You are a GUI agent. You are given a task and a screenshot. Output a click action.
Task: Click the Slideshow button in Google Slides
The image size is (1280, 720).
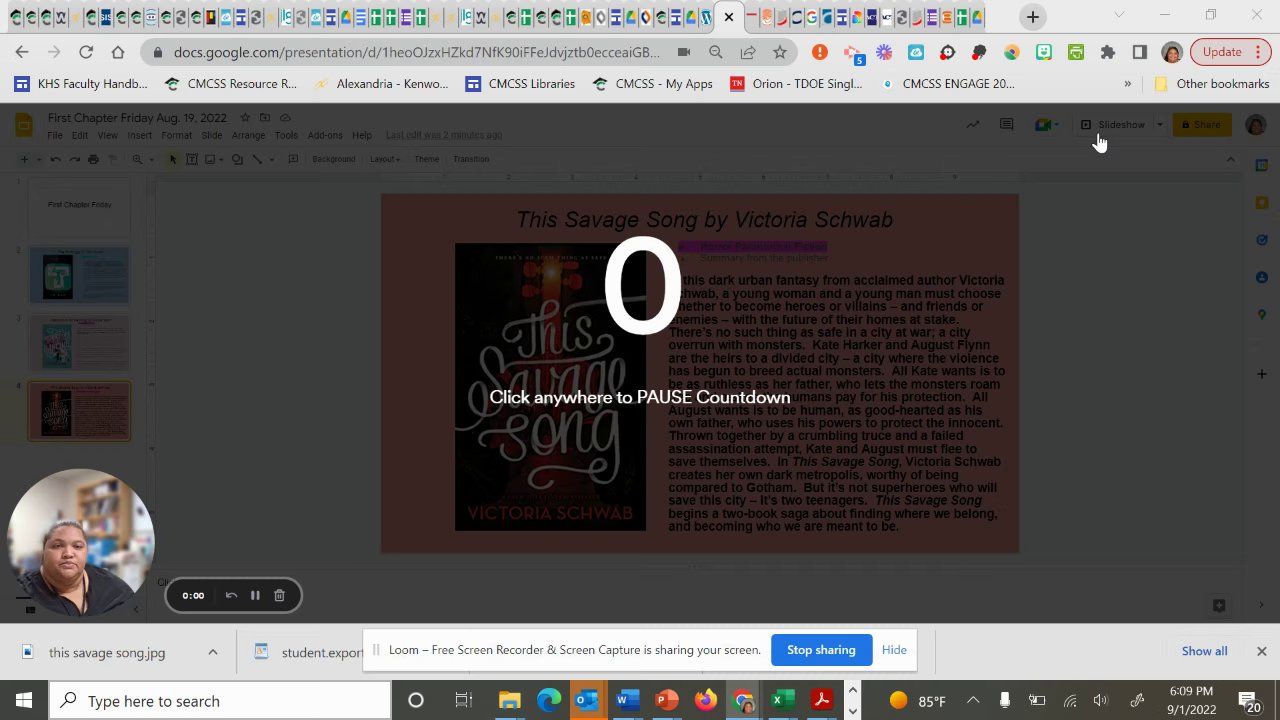(1113, 125)
